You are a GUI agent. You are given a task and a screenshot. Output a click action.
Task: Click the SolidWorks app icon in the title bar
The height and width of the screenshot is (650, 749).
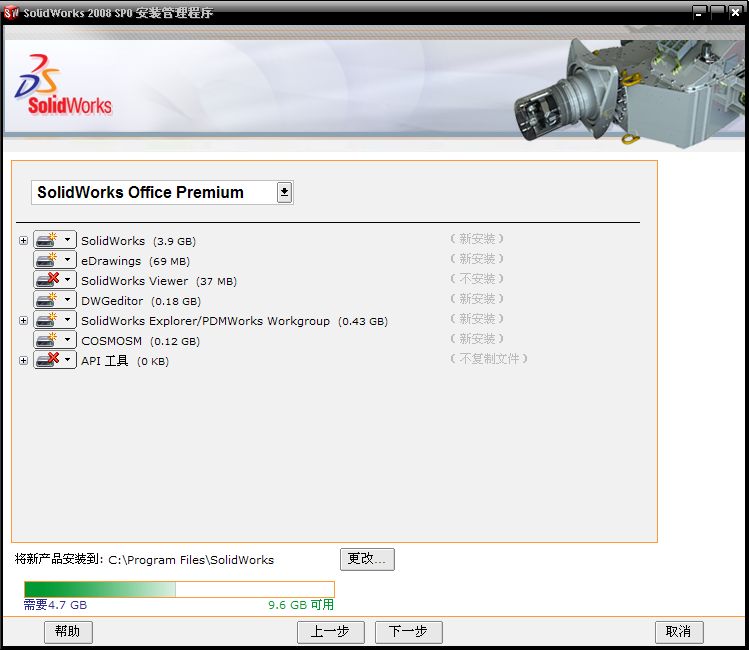coord(11,12)
